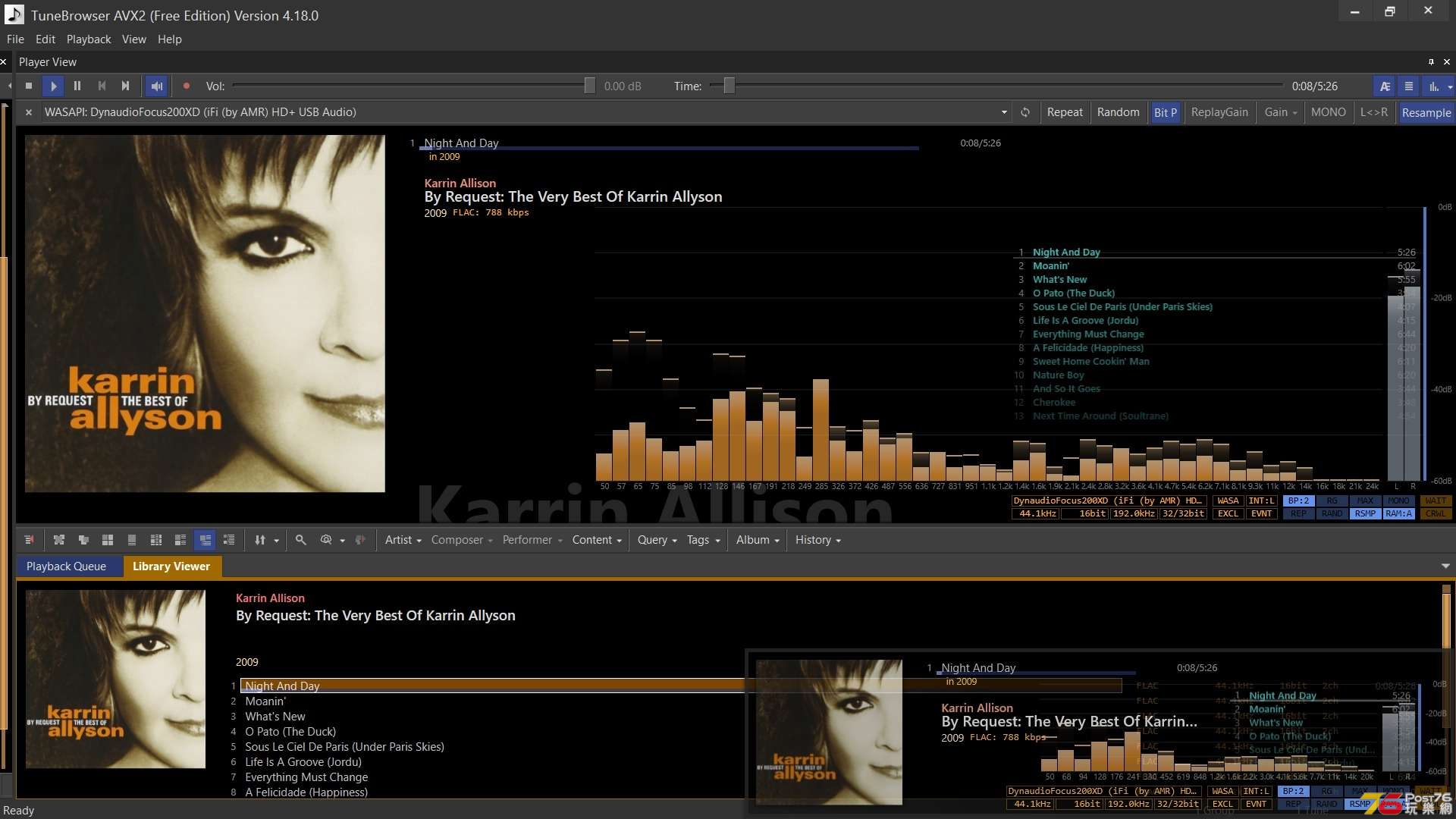Select 'O Pato (The Duck)' in library list
The image size is (1456, 819).
(x=290, y=732)
